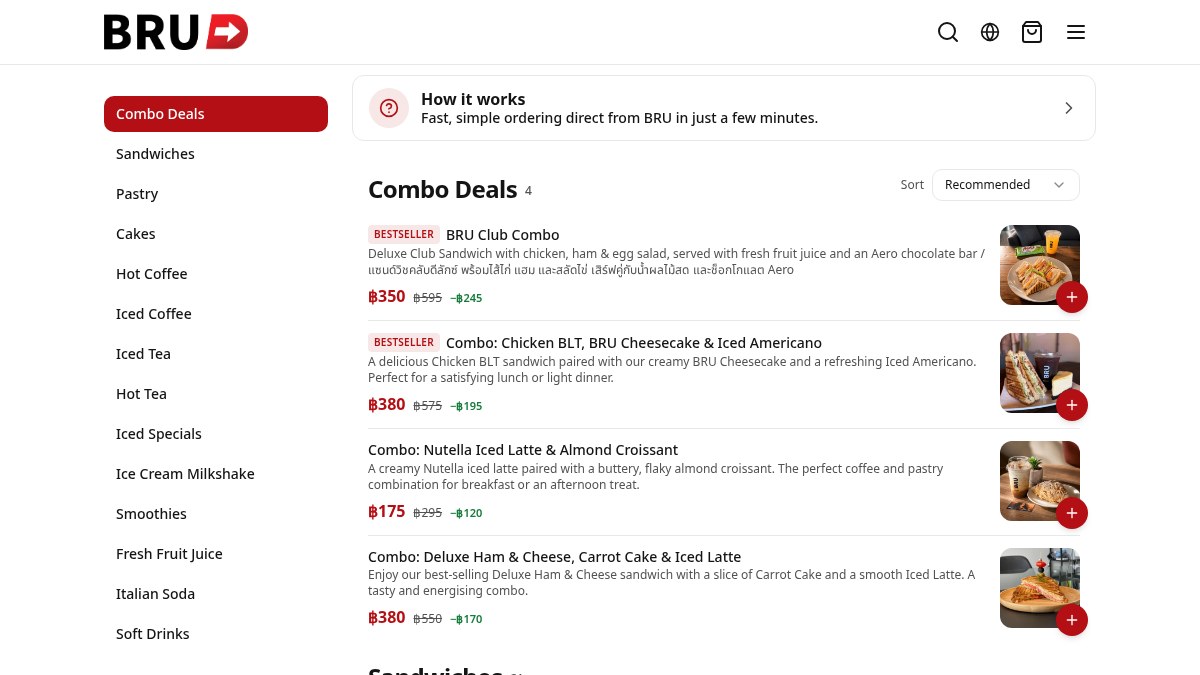
Task: Select Combo Deals category
Action: point(216,114)
